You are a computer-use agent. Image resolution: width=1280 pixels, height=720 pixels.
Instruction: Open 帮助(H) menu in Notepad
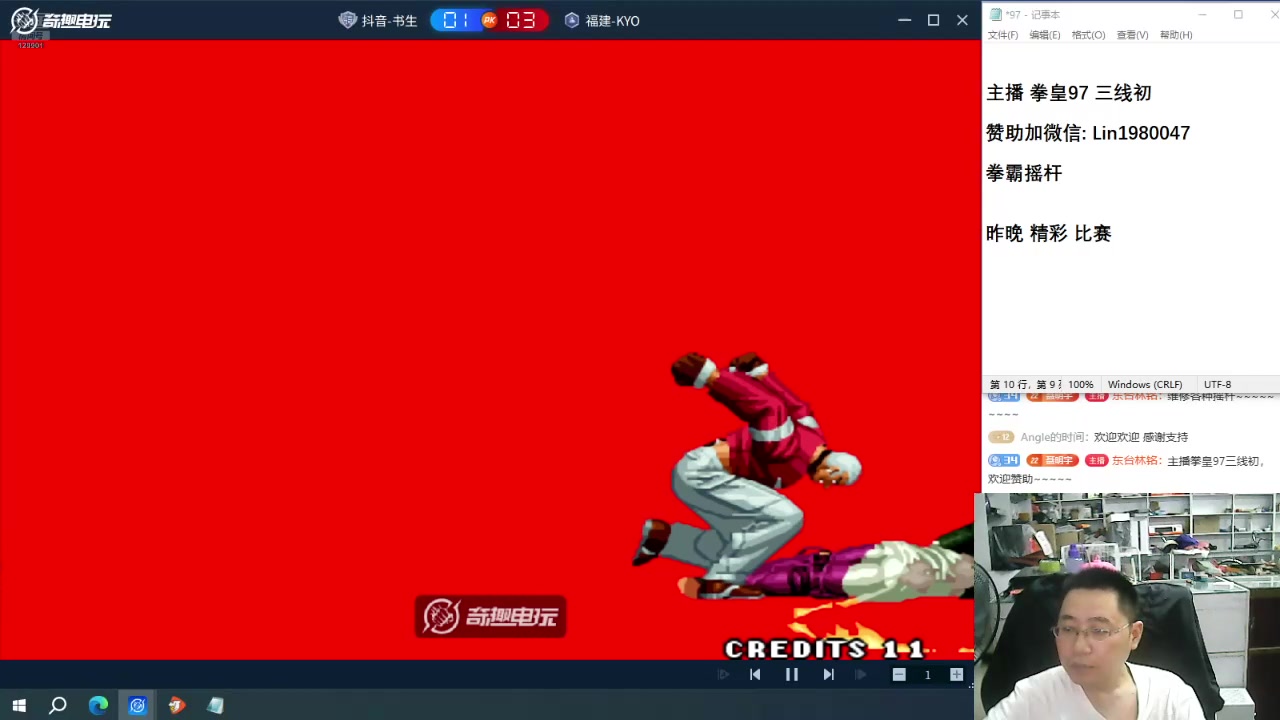(1176, 35)
